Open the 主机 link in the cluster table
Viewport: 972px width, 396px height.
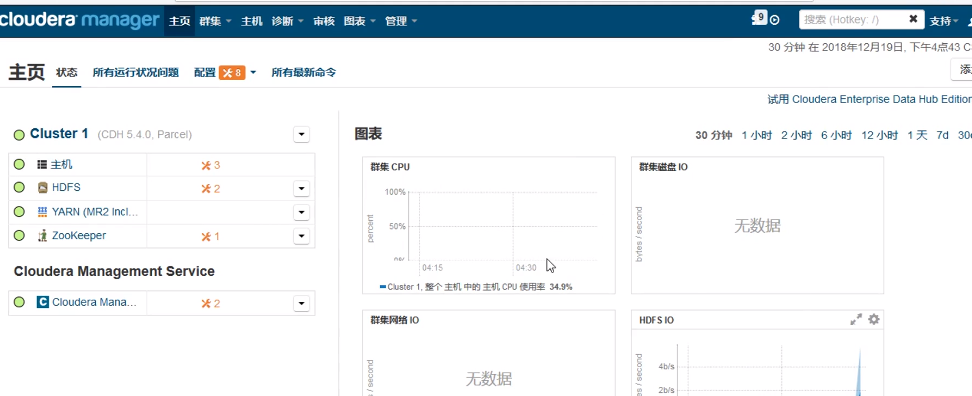tap(61, 164)
